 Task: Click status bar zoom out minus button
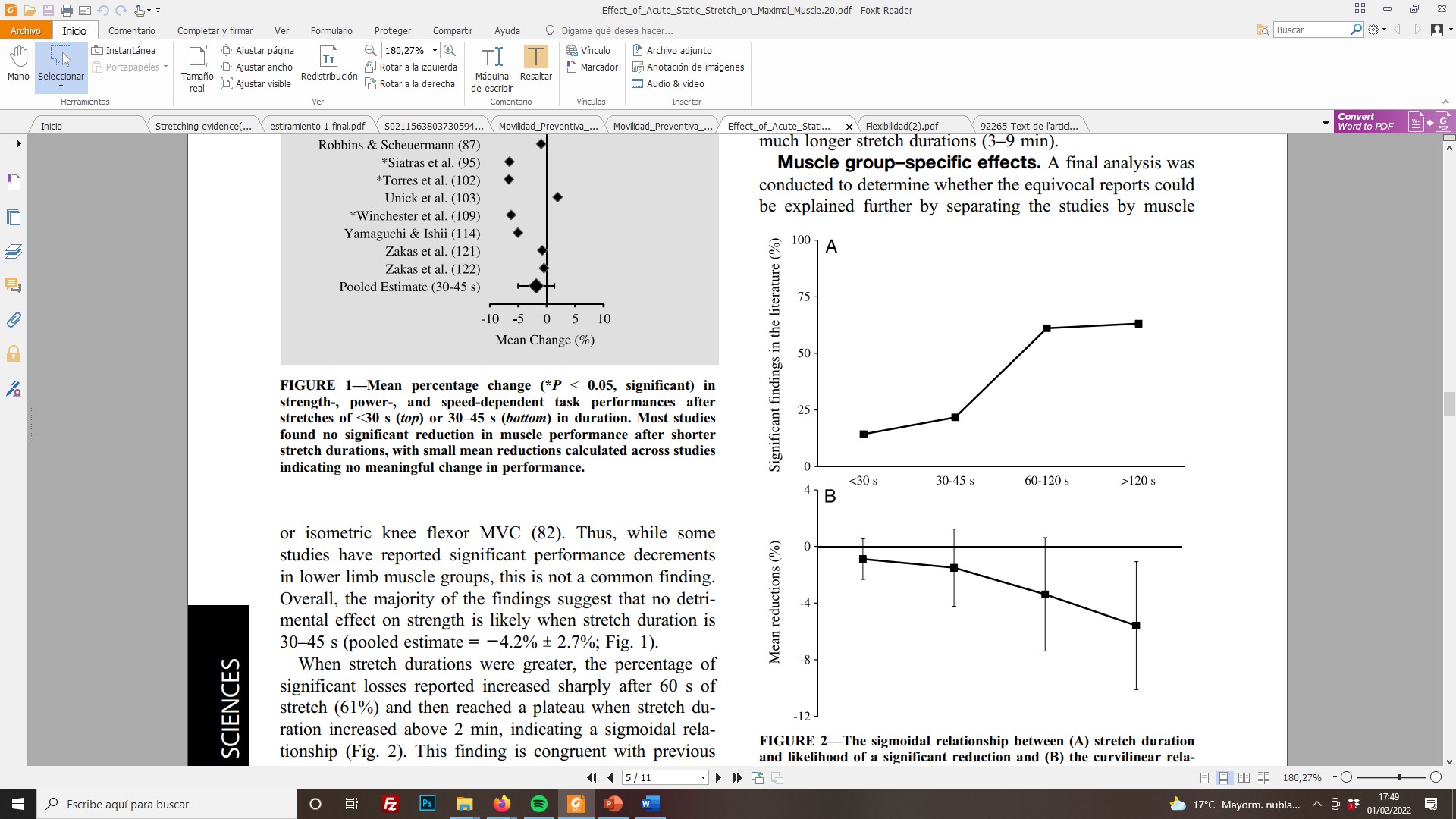(1347, 777)
